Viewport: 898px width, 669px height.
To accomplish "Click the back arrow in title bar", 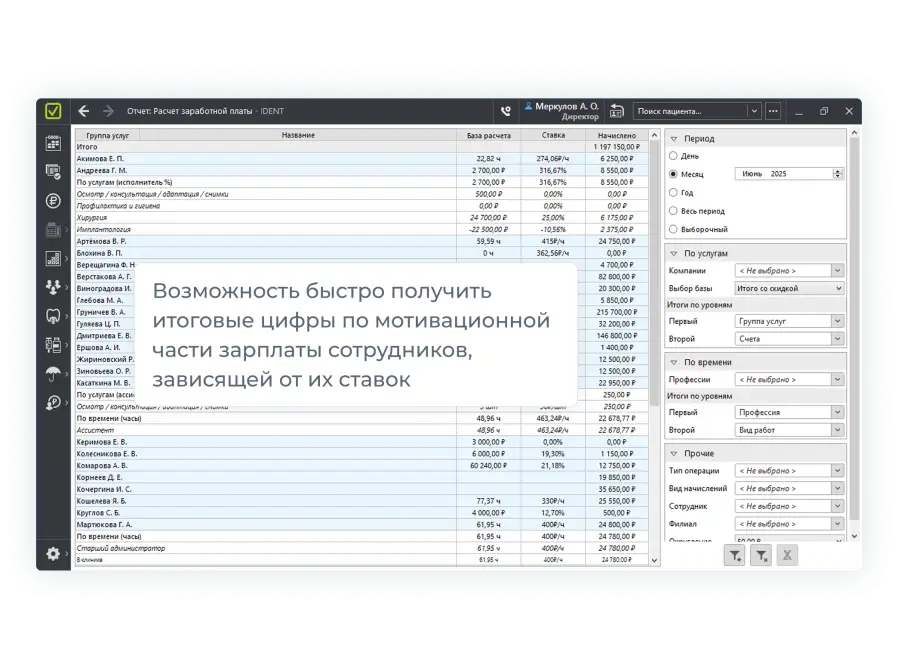I will 84,111.
